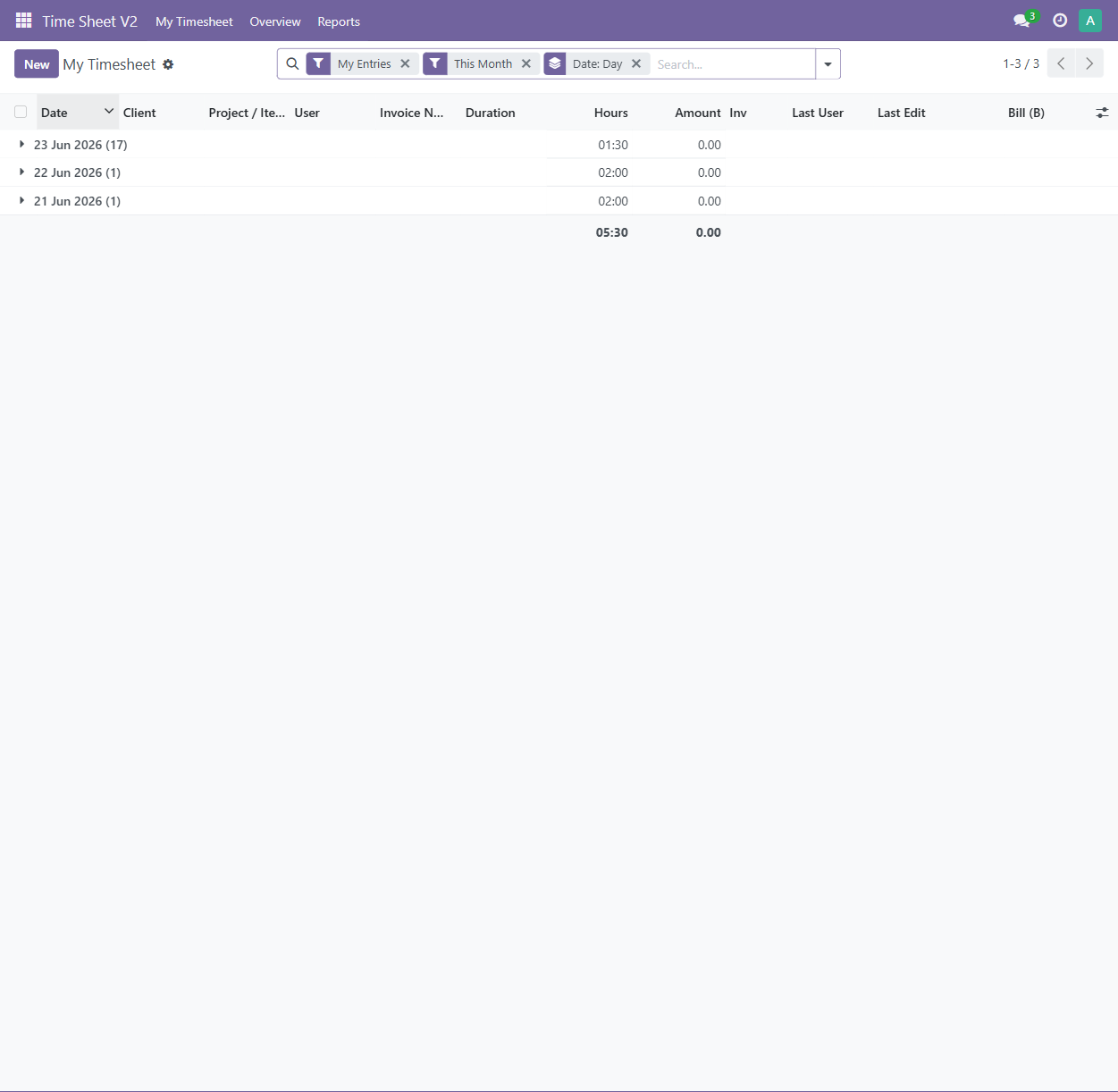The image size is (1118, 1092).
Task: Sort by Bill (B) column header
Action: click(1026, 113)
